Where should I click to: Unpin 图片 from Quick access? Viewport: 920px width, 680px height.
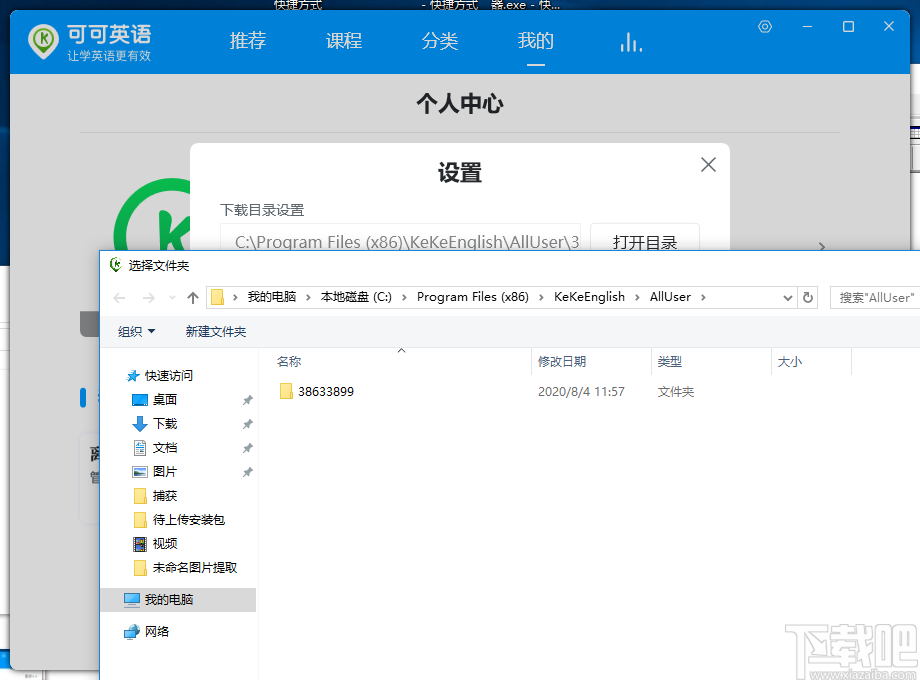[247, 471]
